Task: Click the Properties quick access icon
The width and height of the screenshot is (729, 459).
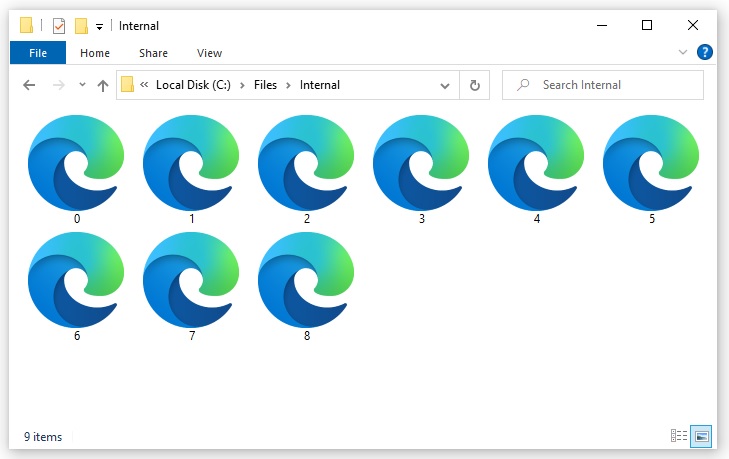Action: coord(59,26)
